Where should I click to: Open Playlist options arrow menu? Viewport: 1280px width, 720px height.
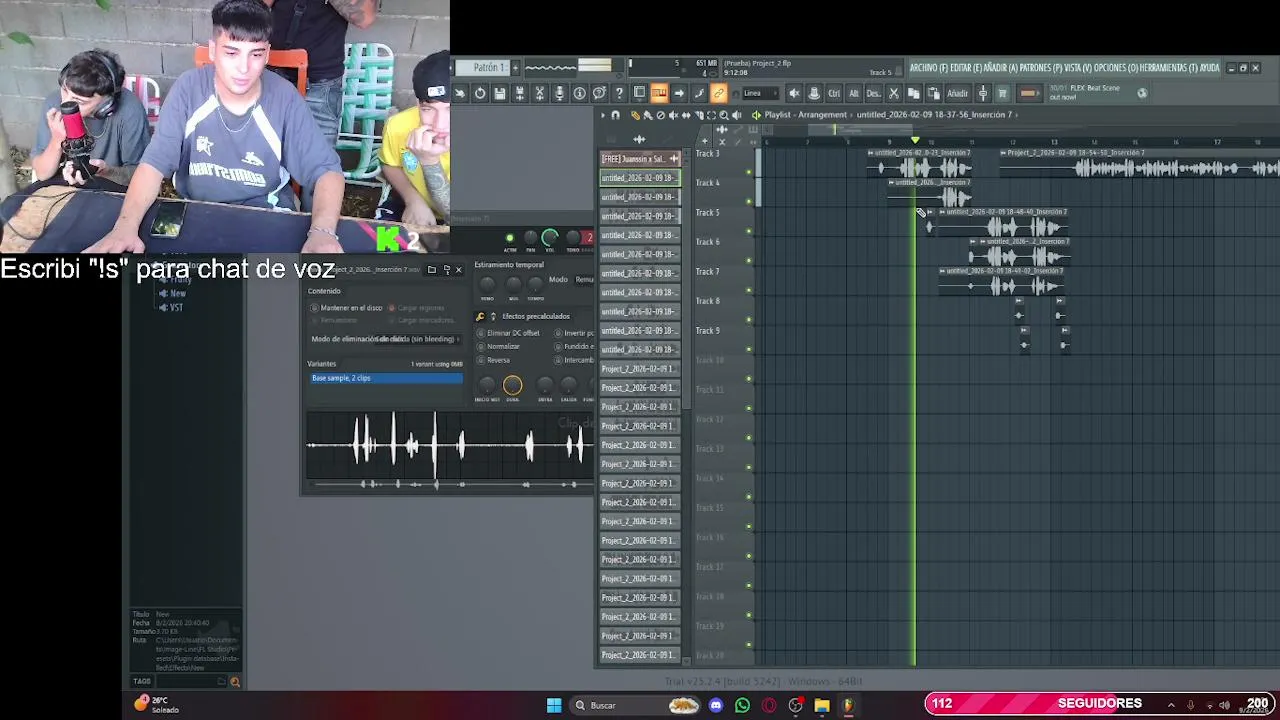click(x=603, y=115)
